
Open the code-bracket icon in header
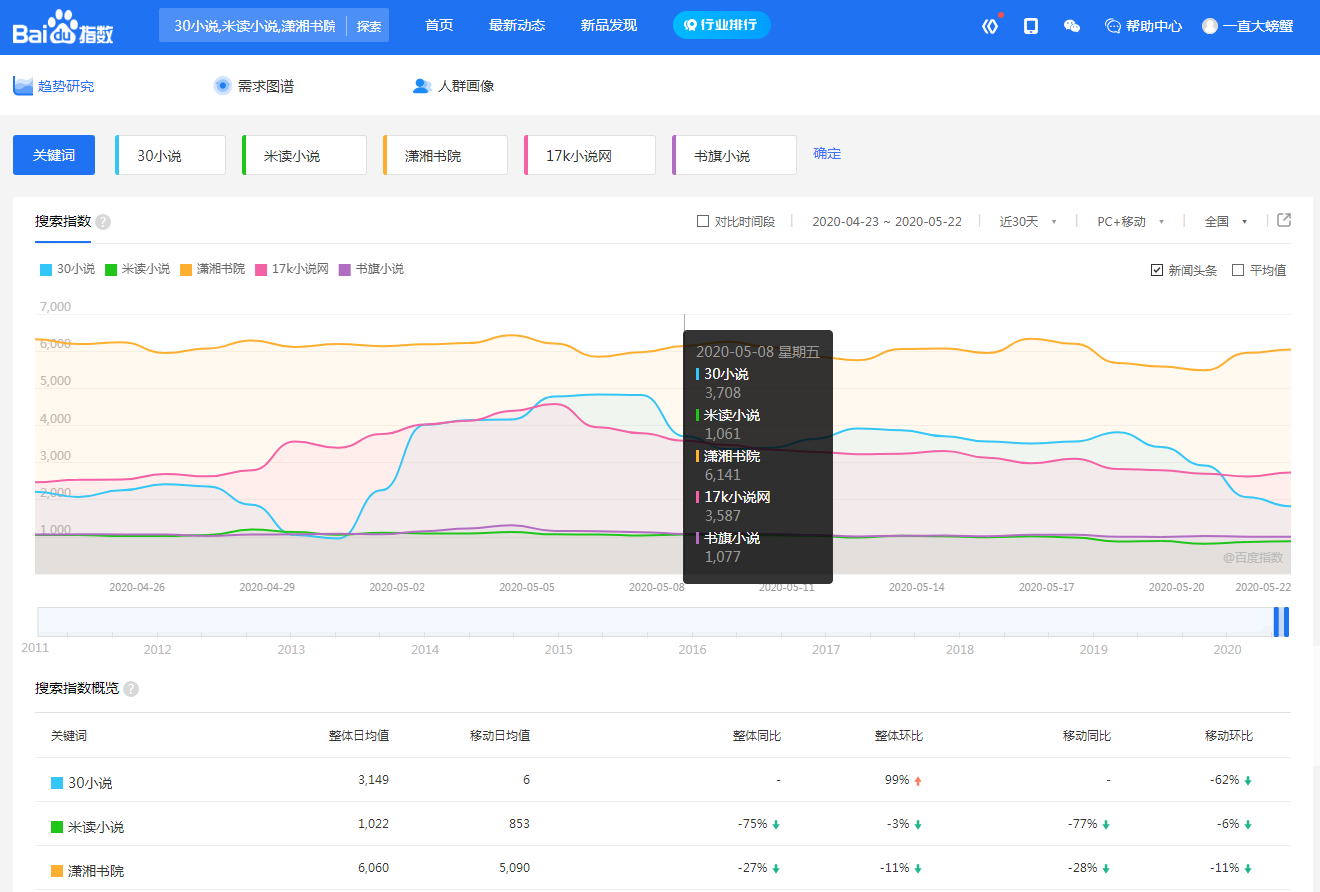[x=990, y=26]
